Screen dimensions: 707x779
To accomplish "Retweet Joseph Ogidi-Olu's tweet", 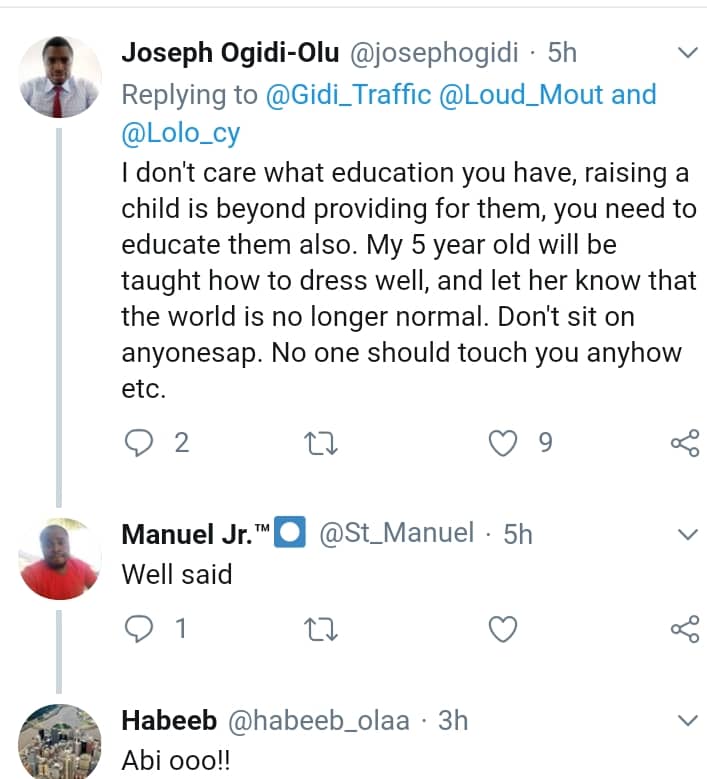I will (322, 442).
